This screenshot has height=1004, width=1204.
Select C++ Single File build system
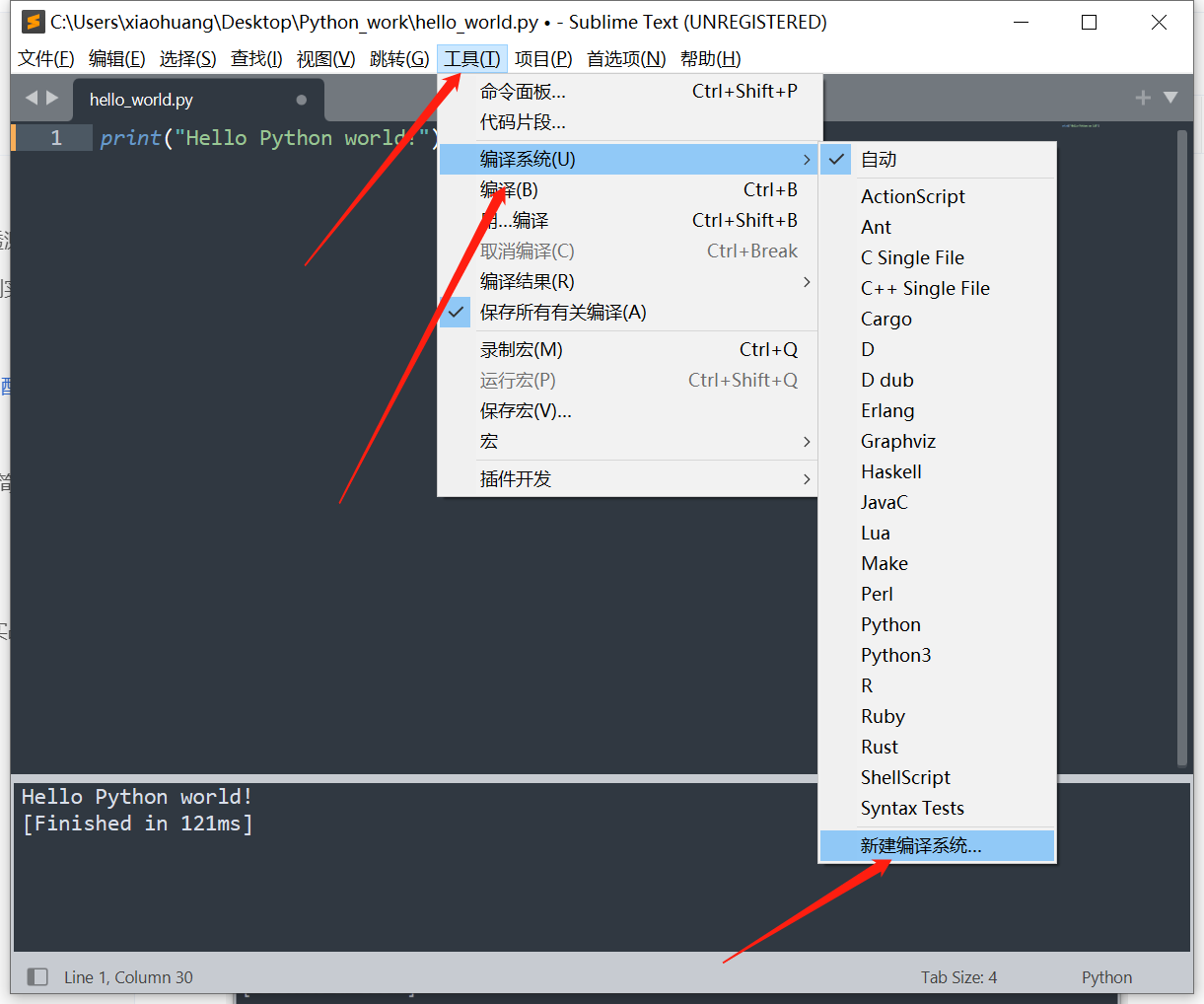938,288
